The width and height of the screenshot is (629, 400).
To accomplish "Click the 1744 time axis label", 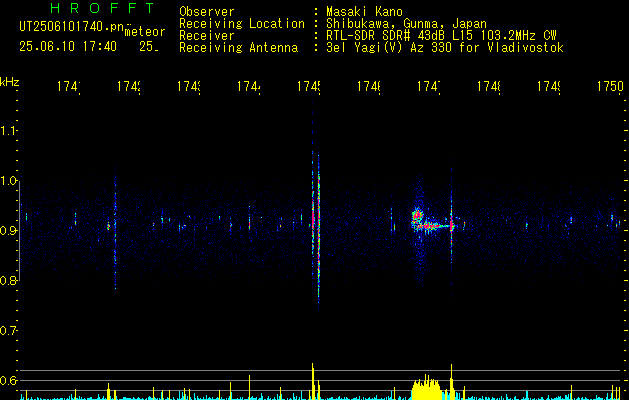I will coord(249,86).
